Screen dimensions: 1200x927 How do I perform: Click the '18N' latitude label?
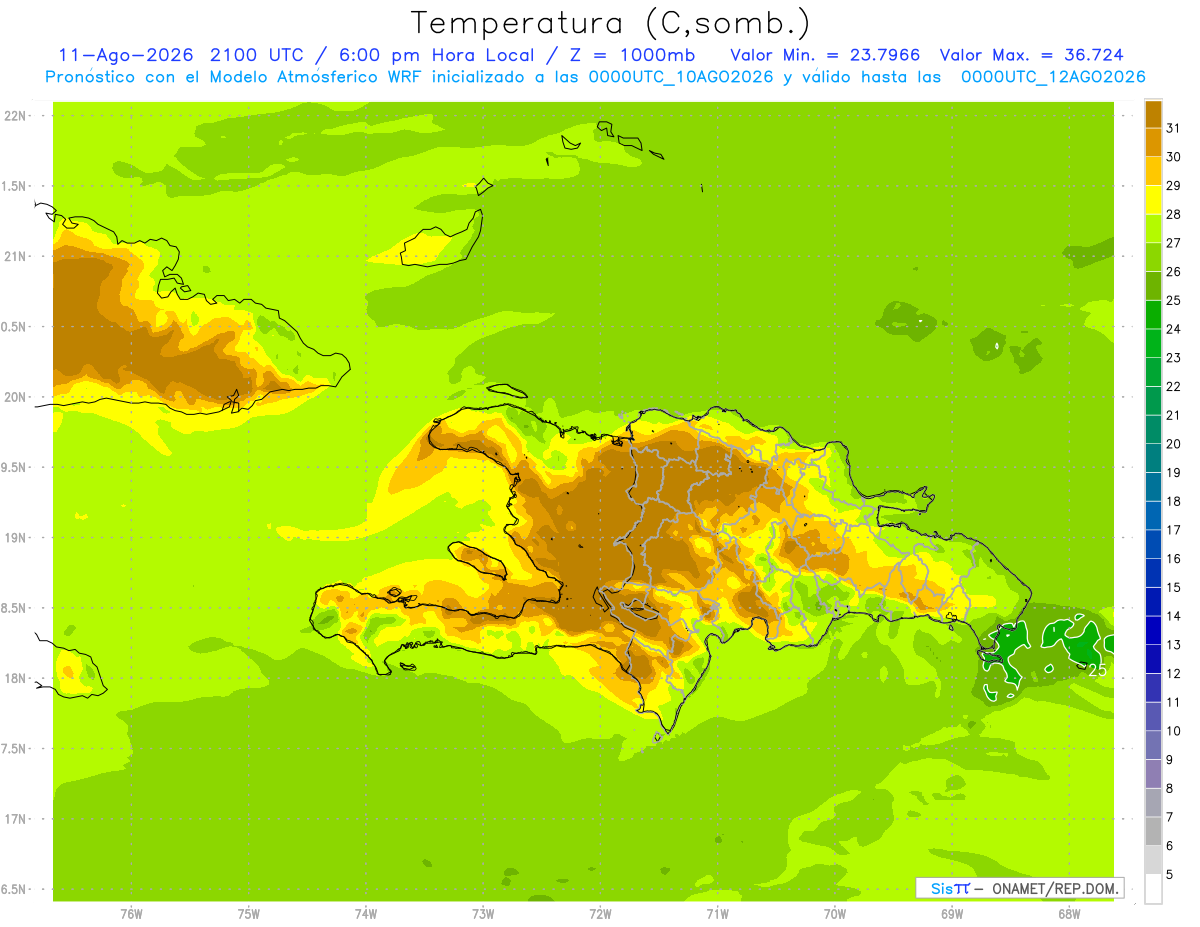click(16, 679)
